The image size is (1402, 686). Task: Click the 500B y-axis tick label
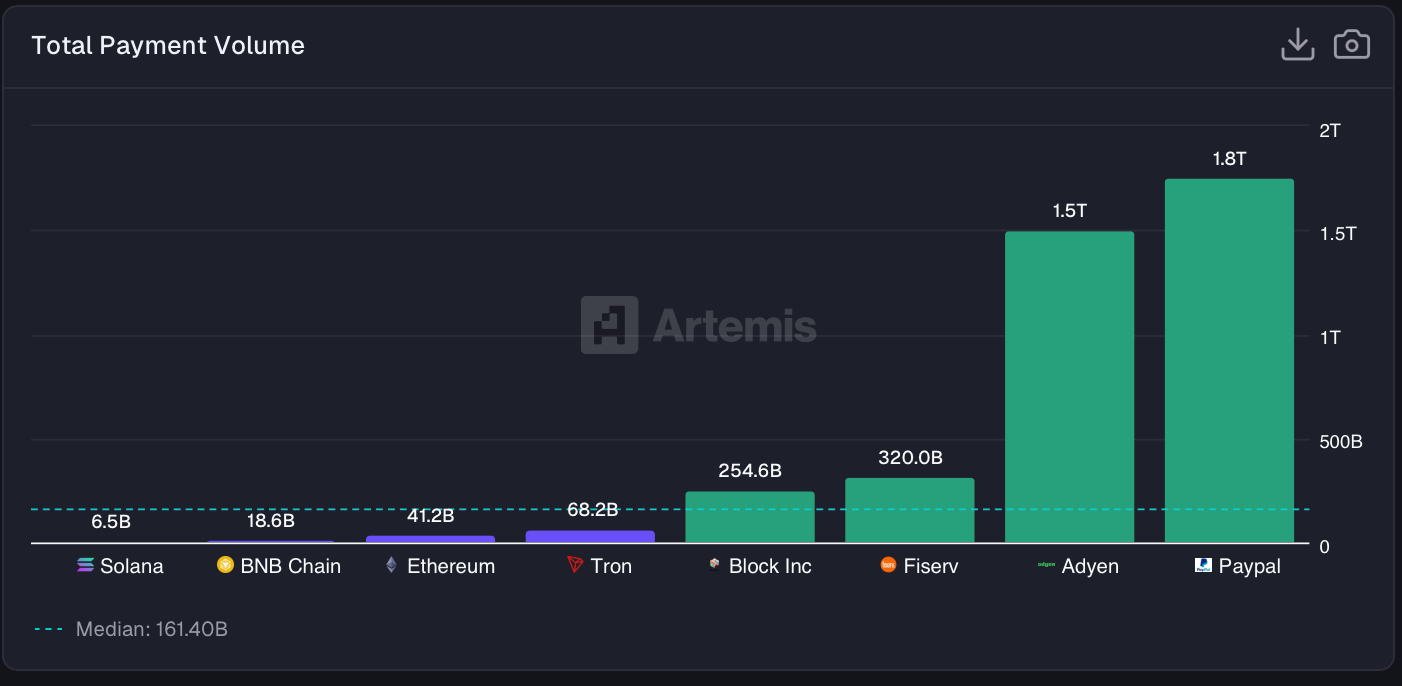1341,442
